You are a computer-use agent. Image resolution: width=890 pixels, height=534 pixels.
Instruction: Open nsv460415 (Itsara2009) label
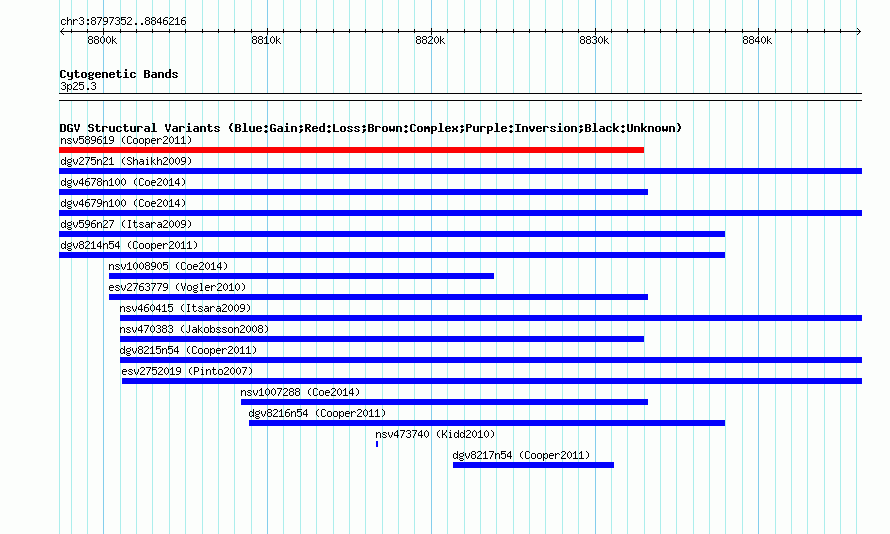tap(185, 308)
